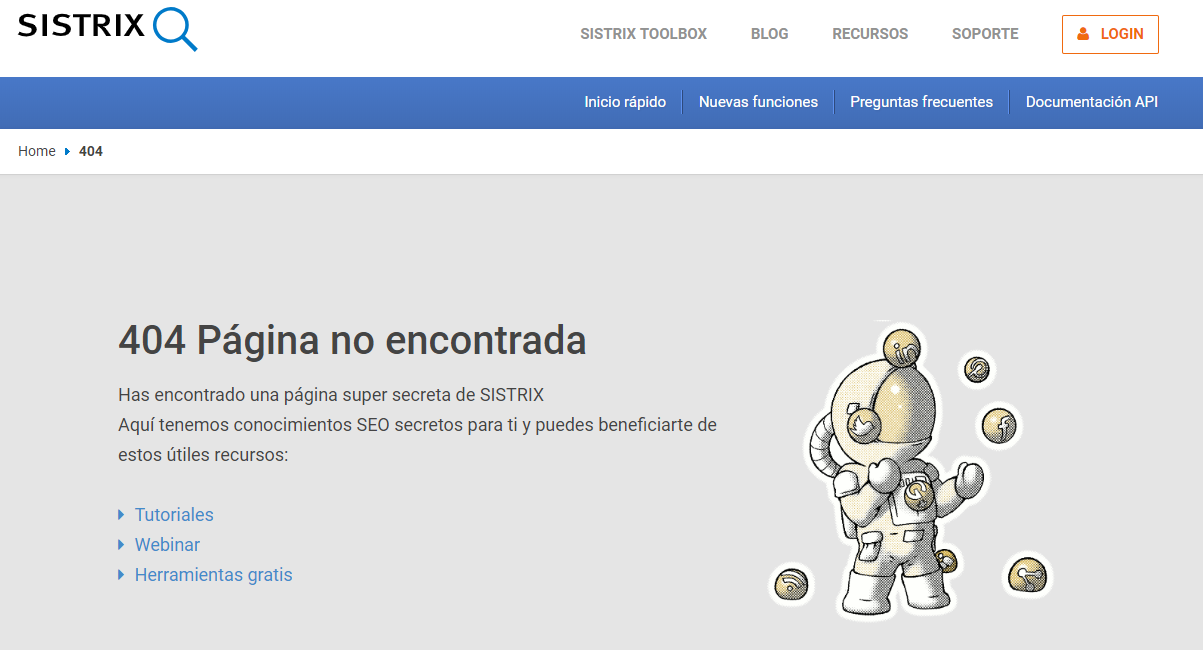Click the Twitter bird ball on helmet
The width and height of the screenshot is (1203, 650).
click(x=862, y=424)
